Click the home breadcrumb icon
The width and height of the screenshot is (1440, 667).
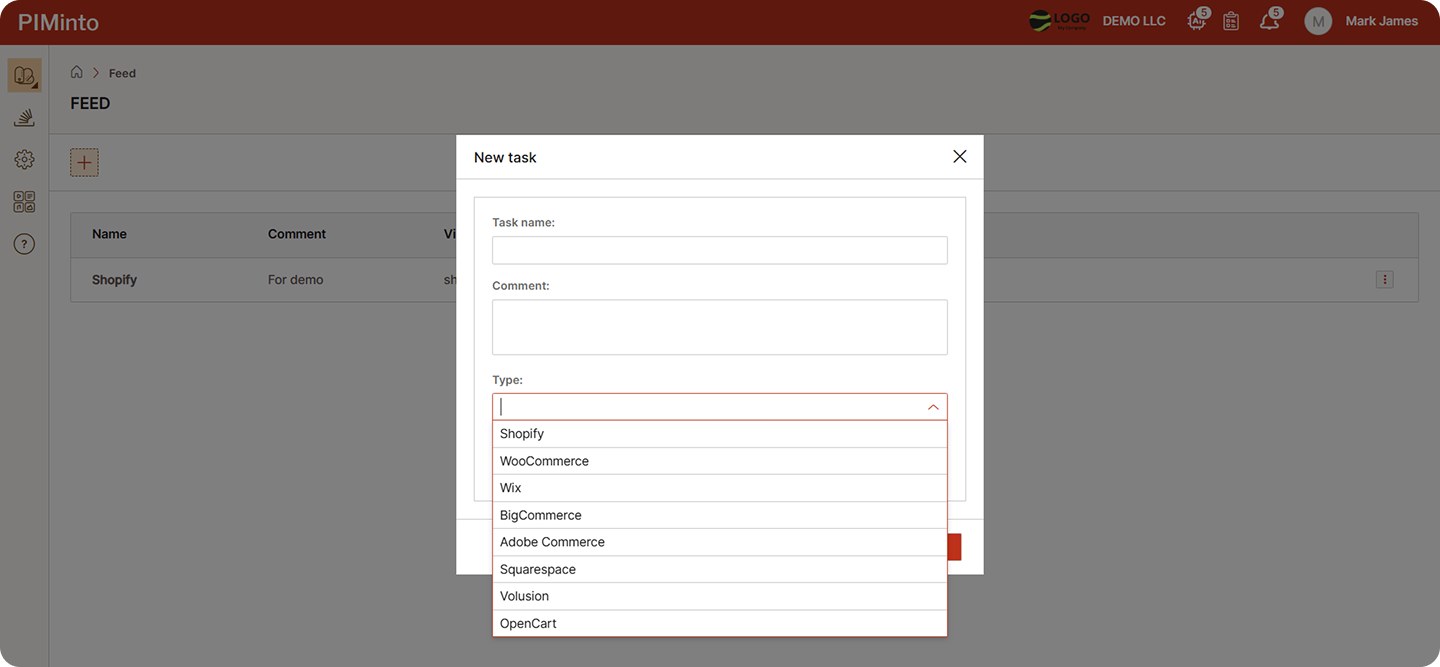77,72
